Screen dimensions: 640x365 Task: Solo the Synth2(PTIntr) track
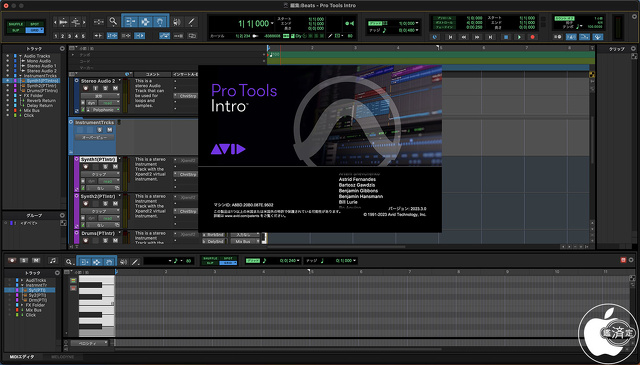tap(105, 203)
